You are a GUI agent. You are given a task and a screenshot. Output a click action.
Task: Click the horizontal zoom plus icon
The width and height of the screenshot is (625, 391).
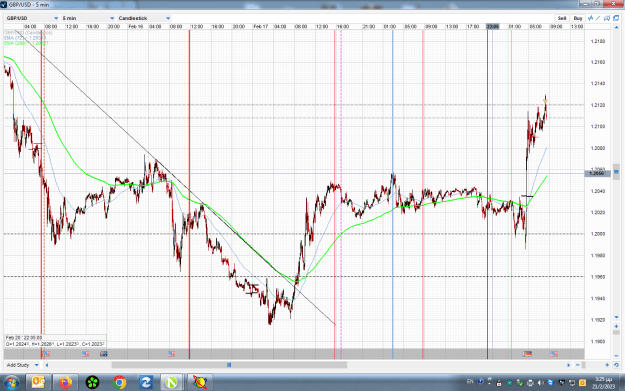[x=607, y=365]
